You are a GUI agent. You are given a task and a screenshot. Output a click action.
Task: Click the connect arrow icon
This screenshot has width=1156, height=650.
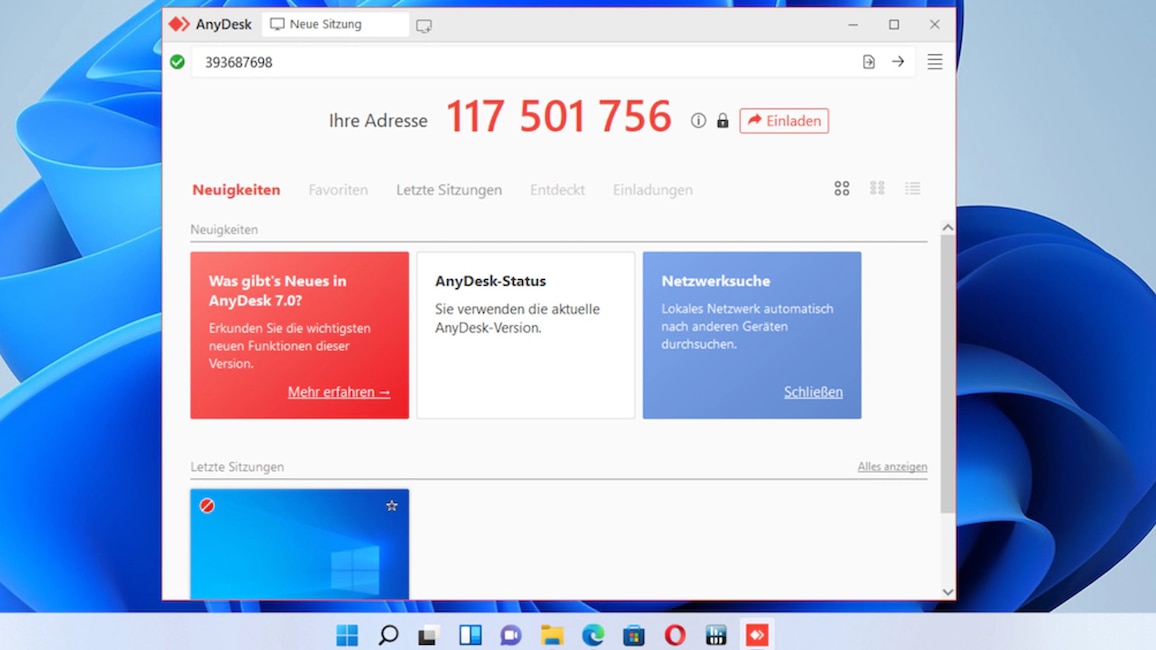(x=898, y=62)
